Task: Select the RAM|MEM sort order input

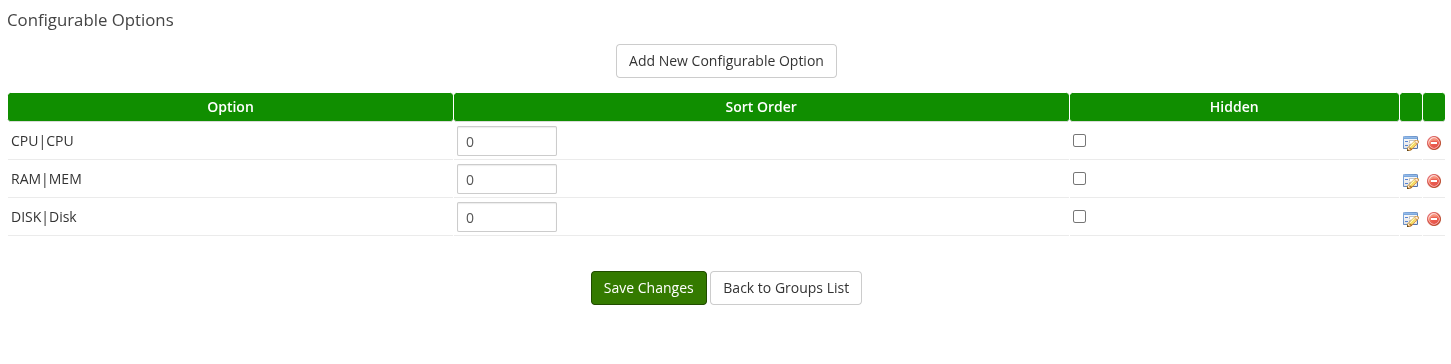Action: click(x=507, y=179)
